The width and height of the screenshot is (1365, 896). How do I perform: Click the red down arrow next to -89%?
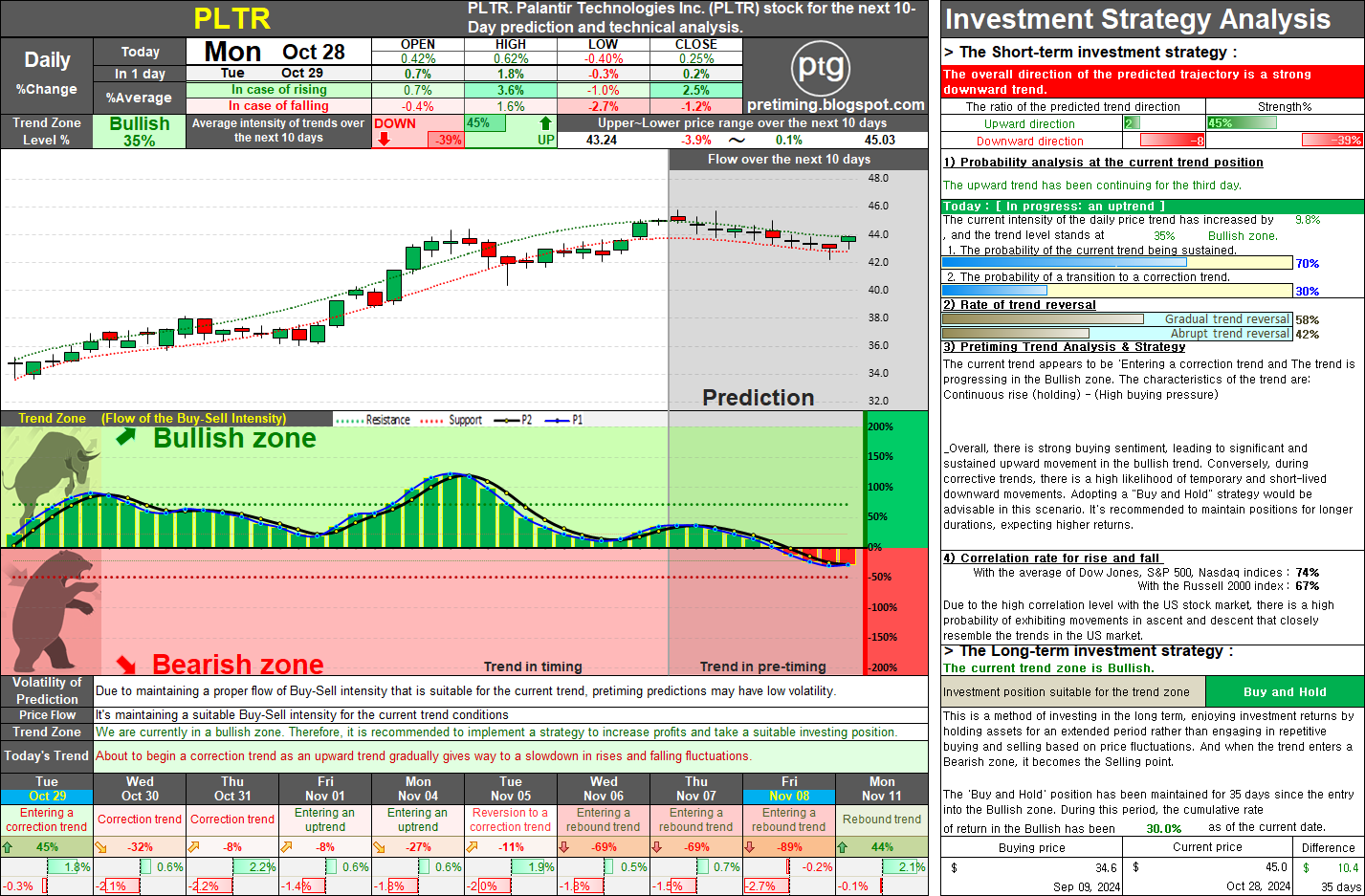click(750, 847)
